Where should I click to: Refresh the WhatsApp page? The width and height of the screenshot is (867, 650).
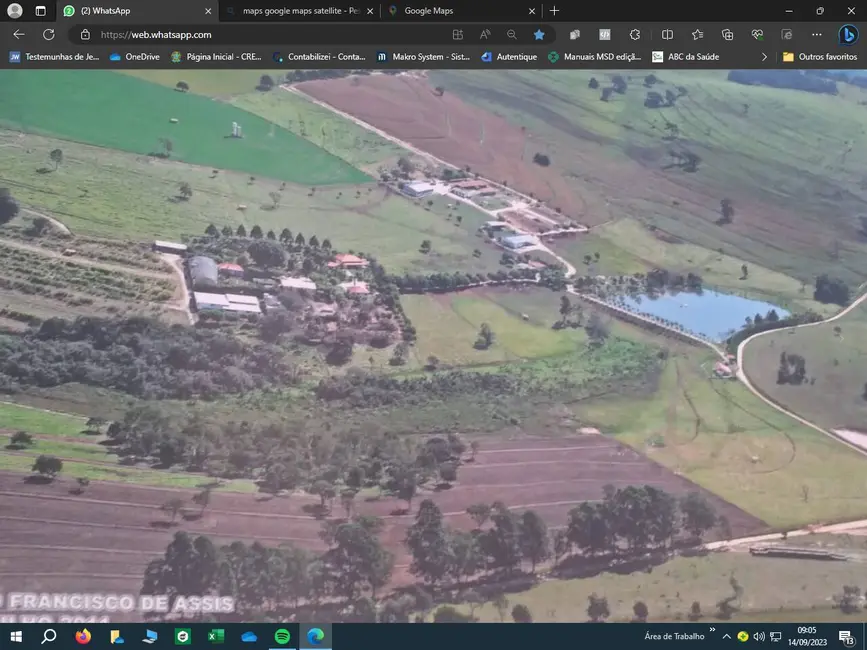click(48, 33)
